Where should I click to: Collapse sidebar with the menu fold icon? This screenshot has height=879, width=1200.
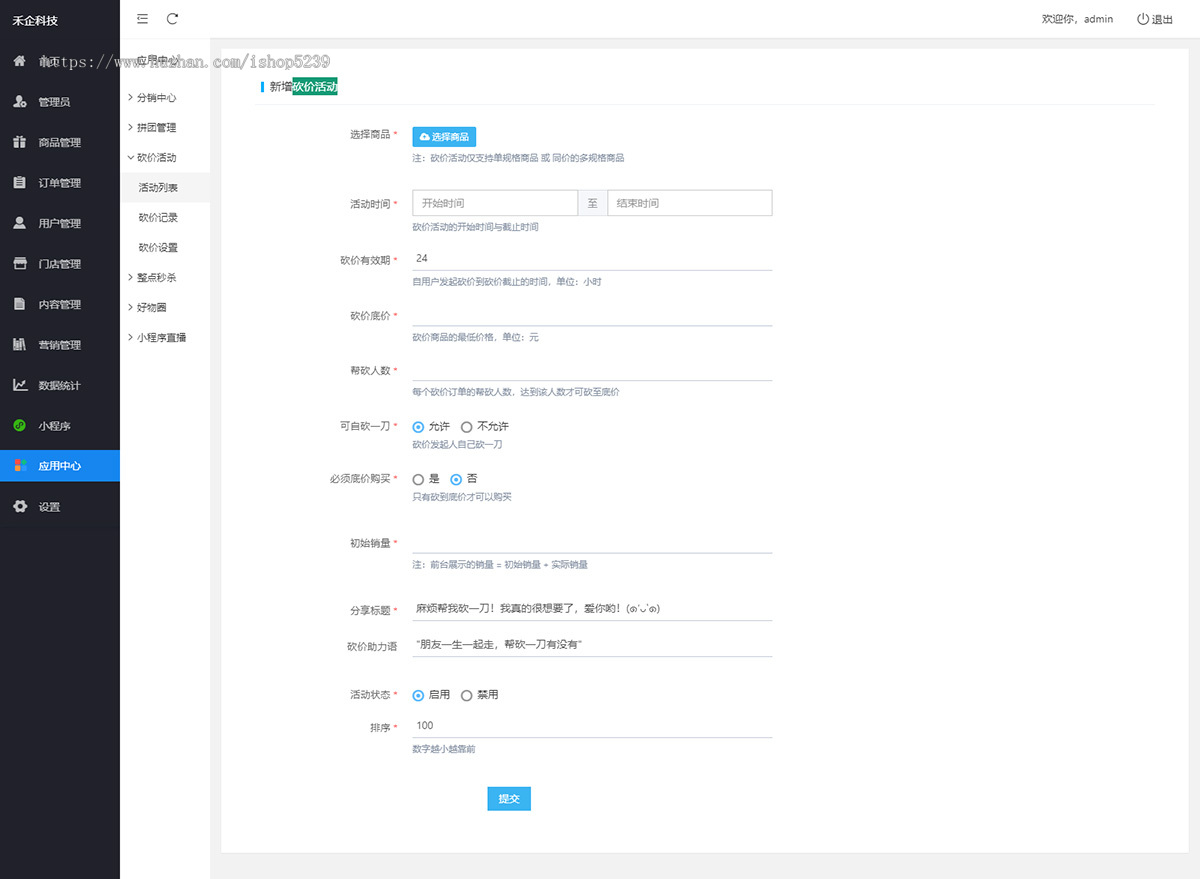(x=142, y=19)
